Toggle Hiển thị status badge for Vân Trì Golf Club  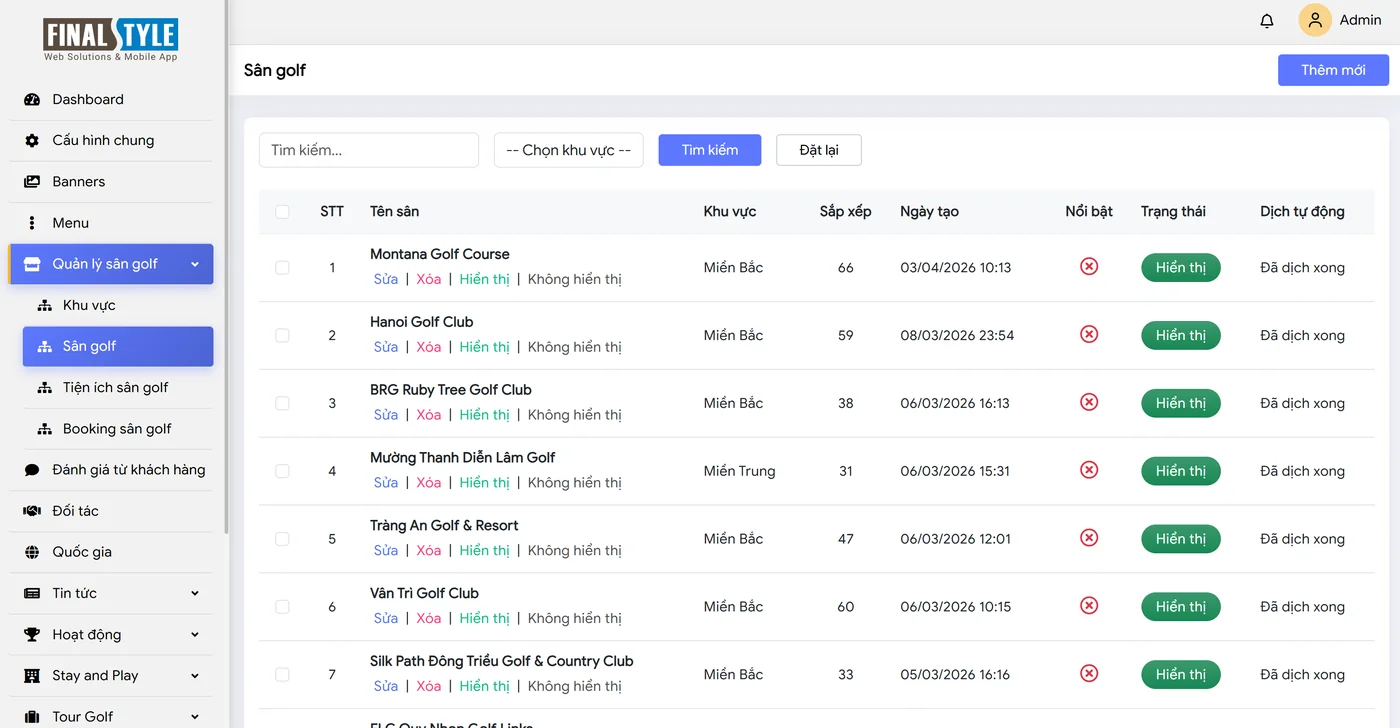(x=1181, y=606)
